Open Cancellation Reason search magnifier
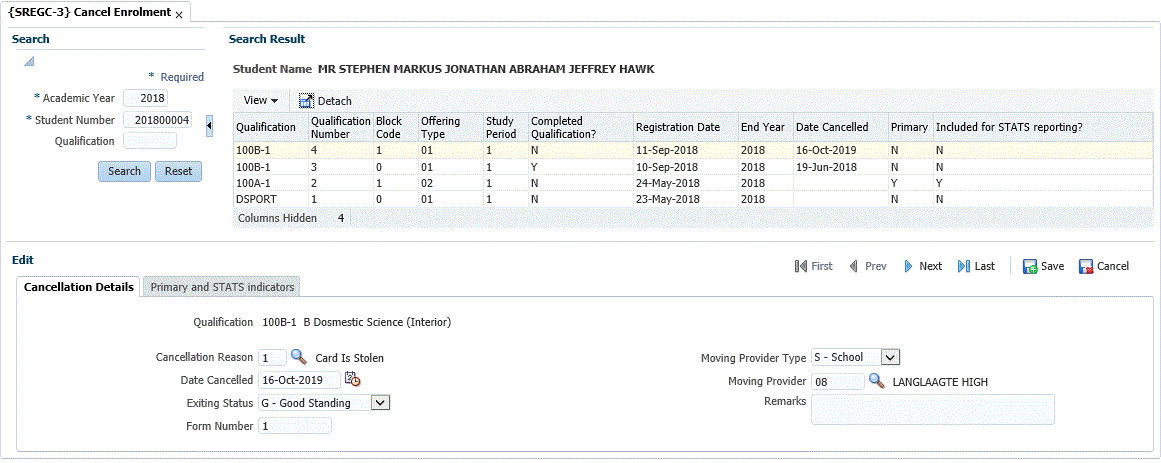Screen dimensions: 1161x463 (297, 357)
